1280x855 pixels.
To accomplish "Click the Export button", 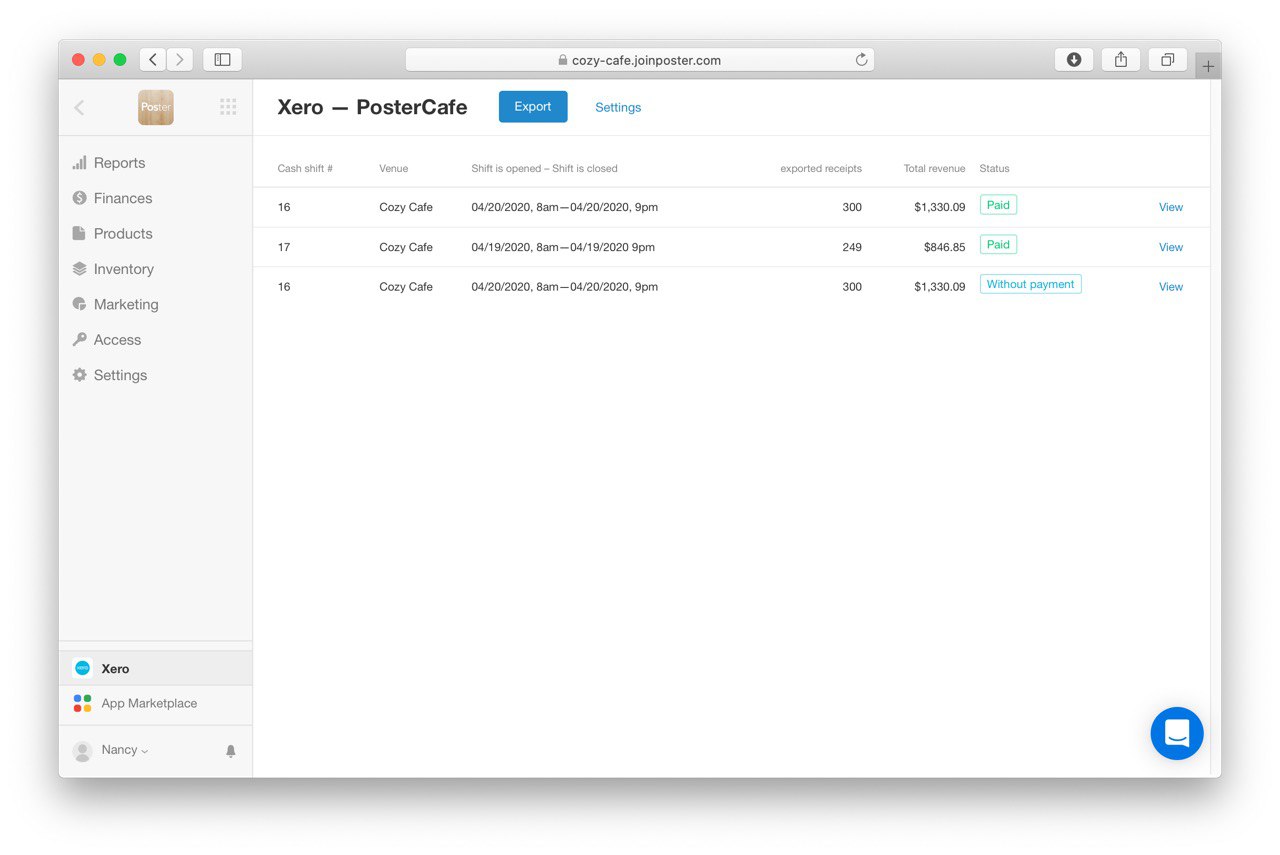I will tap(533, 107).
